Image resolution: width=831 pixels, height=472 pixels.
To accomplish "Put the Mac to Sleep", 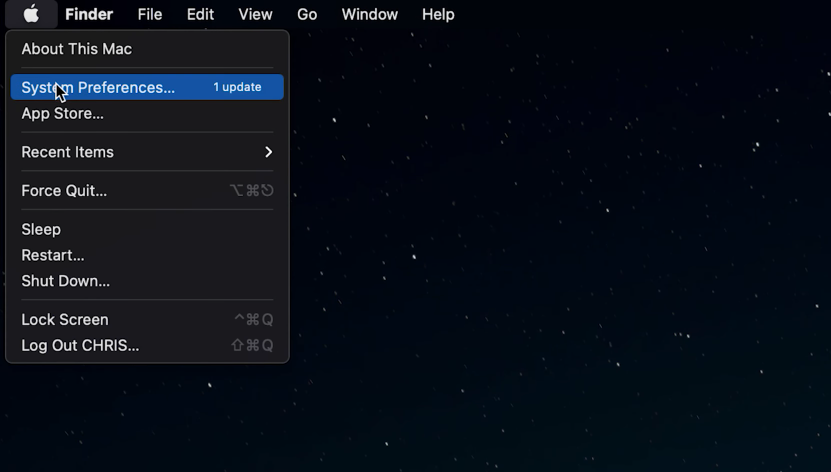I will pyautogui.click(x=41, y=229).
